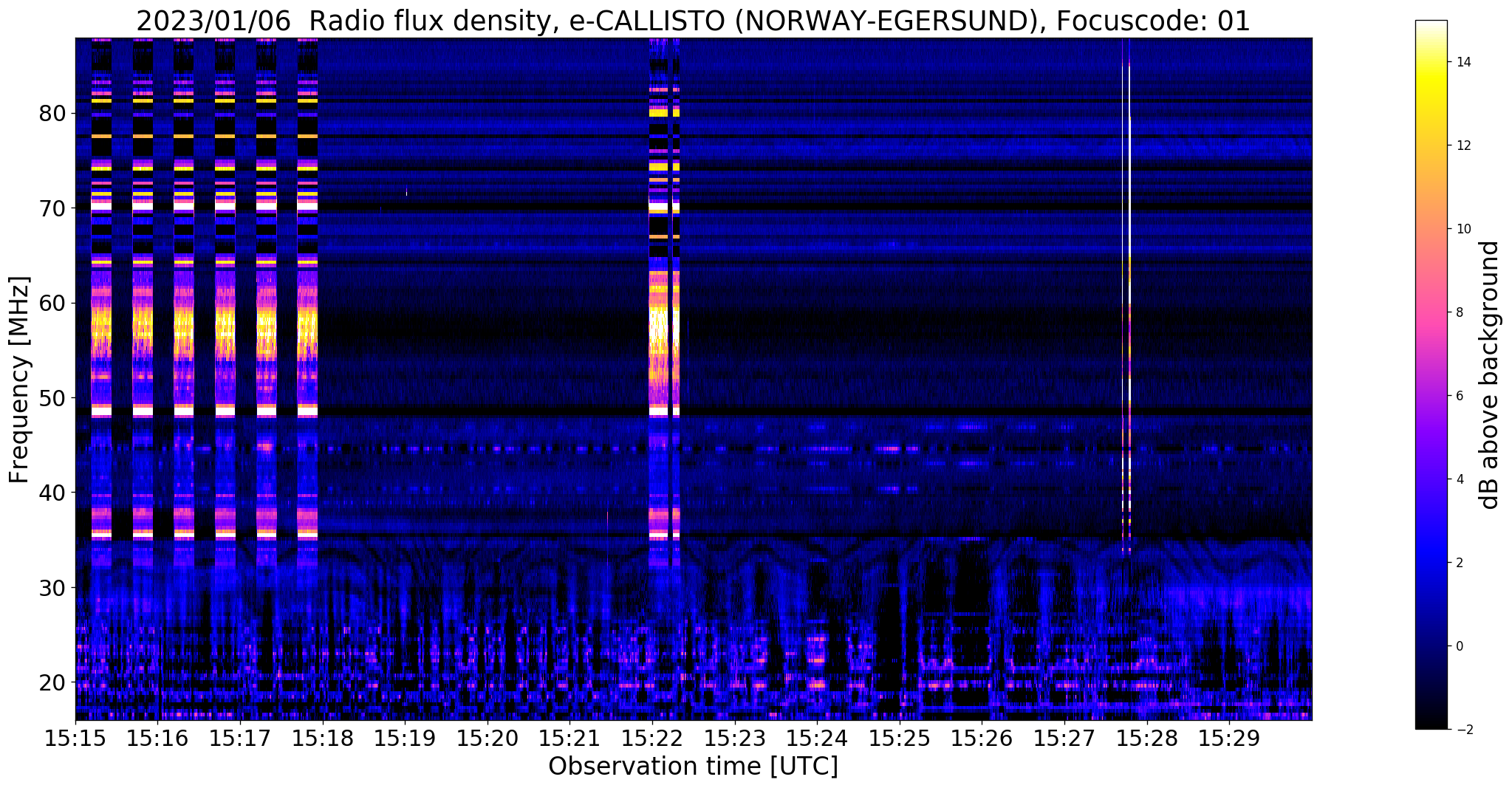Click the 15:28 time tick label
The width and height of the screenshot is (1512, 788).
pyautogui.click(x=1146, y=738)
